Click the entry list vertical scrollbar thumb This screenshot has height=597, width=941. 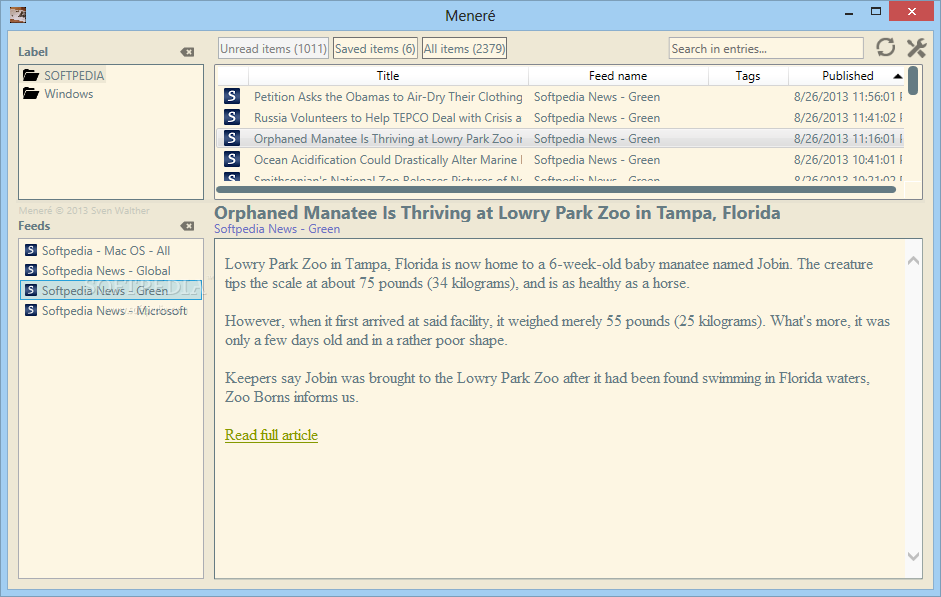(913, 80)
